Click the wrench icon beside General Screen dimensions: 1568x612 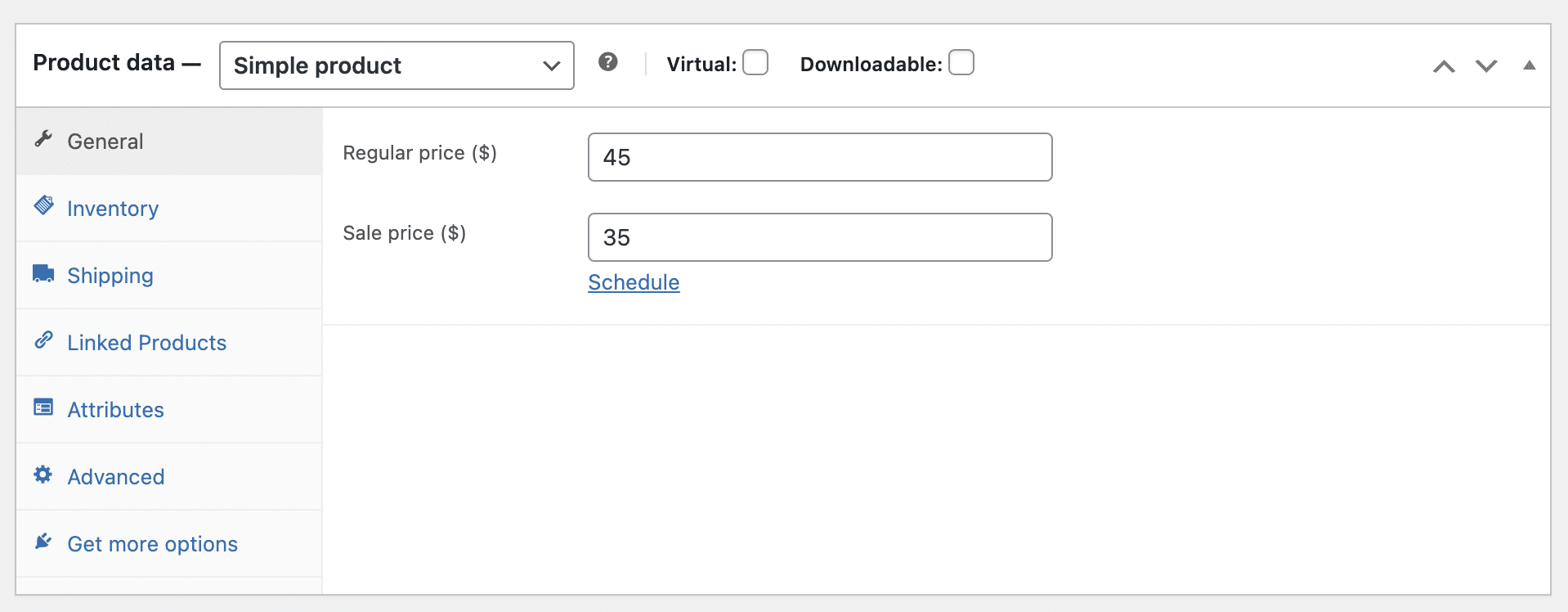click(43, 139)
